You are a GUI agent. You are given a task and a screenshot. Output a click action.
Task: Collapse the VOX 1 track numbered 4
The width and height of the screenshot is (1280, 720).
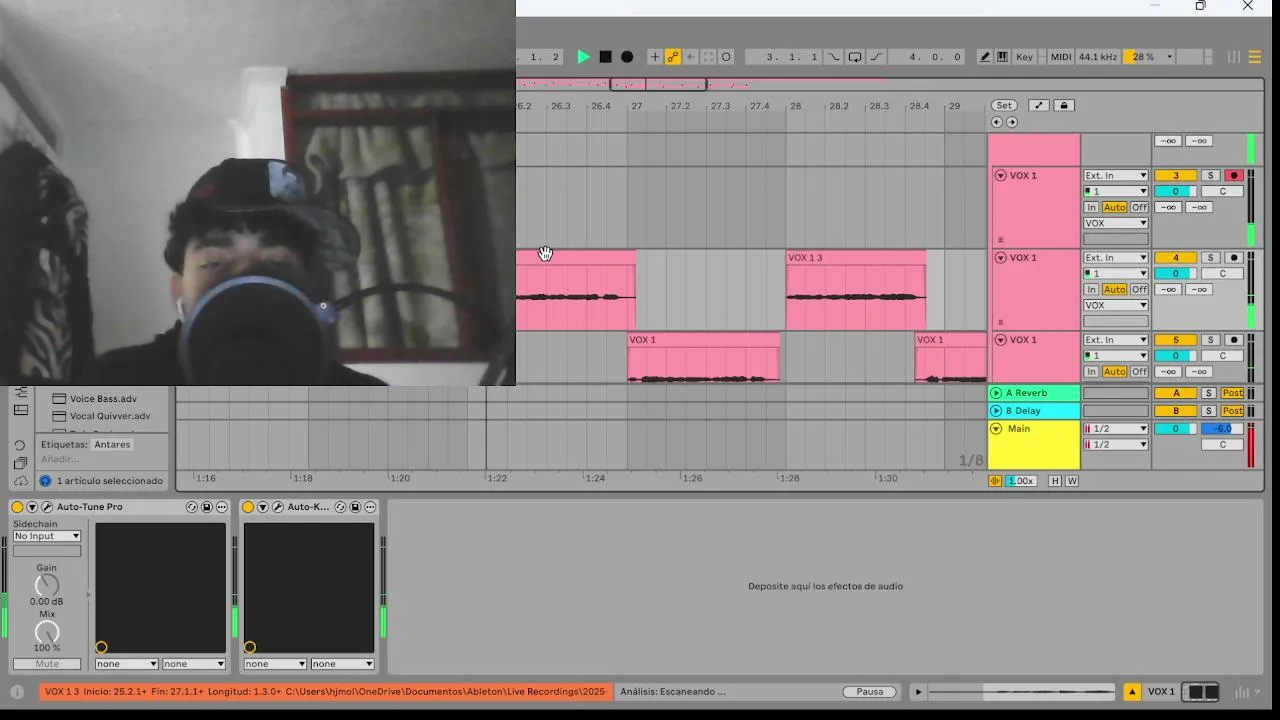[1000, 257]
